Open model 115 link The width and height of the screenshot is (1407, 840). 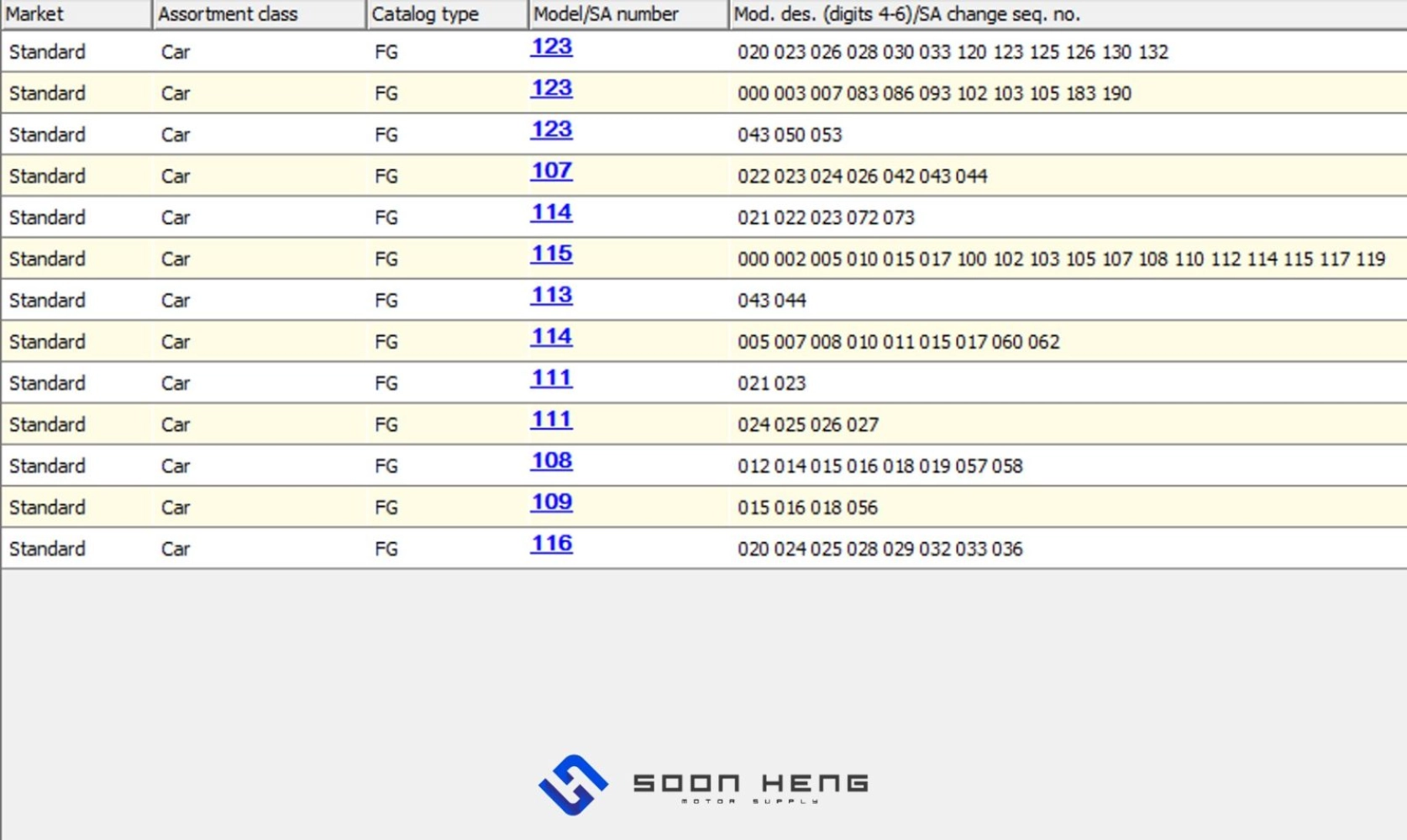pos(551,254)
